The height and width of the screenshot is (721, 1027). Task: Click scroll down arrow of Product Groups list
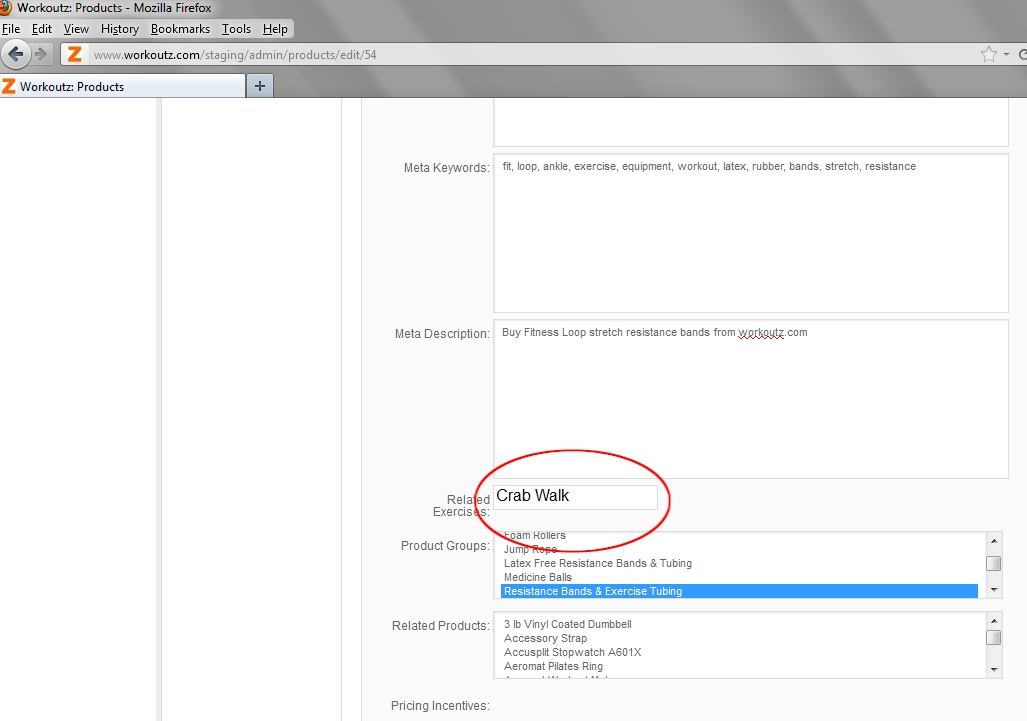[x=994, y=589]
